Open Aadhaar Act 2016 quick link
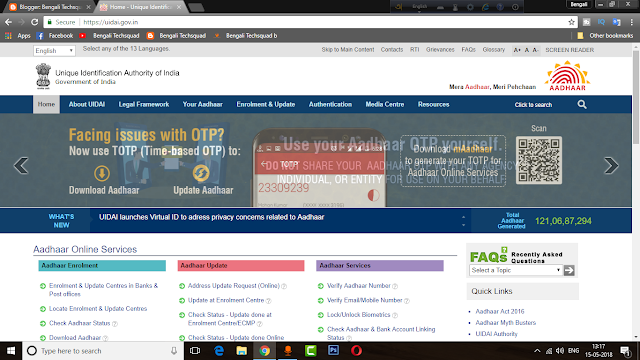The width and height of the screenshot is (640, 360). click(500, 311)
